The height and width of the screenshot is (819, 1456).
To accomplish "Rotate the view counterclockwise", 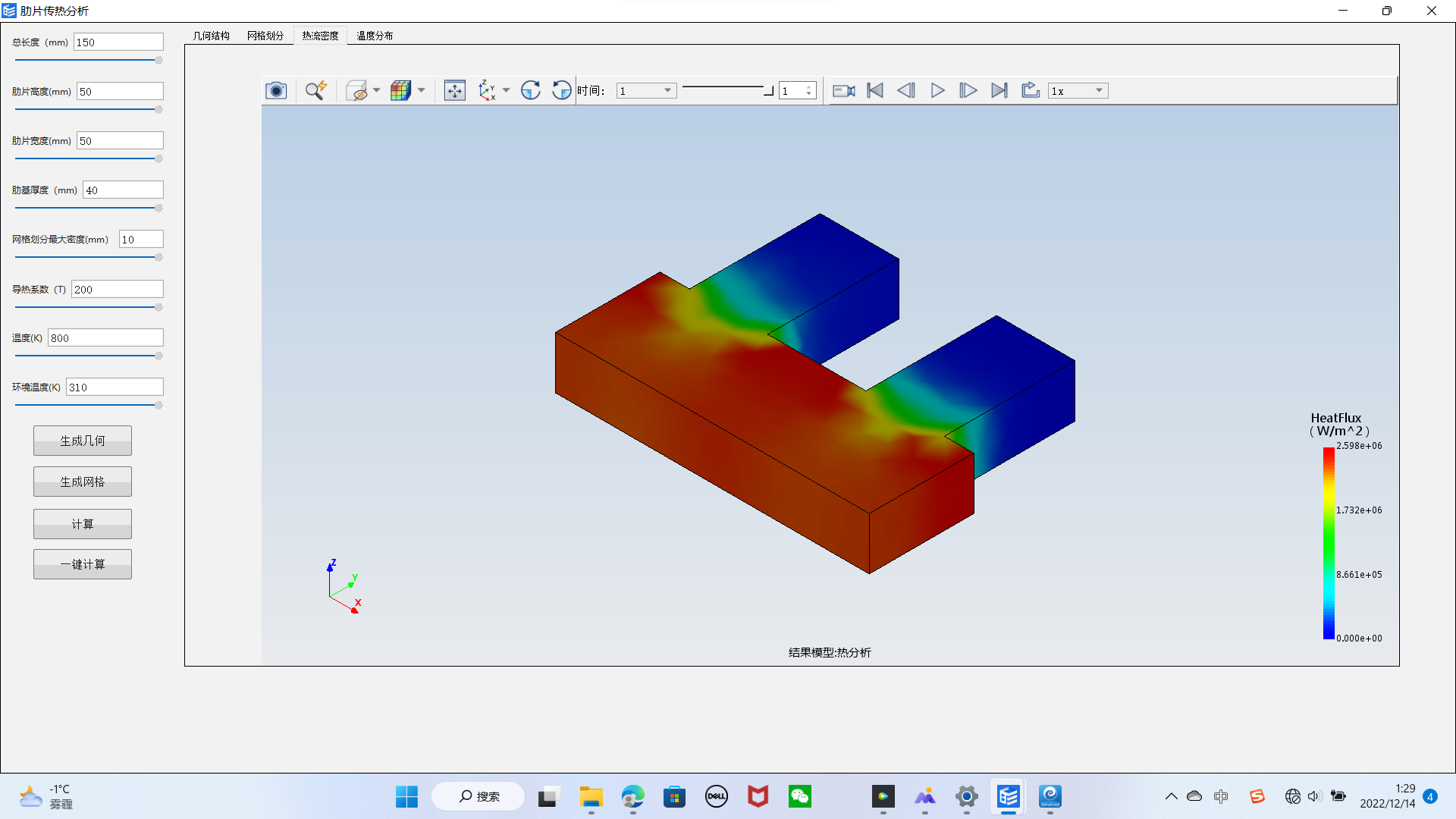I will coord(561,91).
